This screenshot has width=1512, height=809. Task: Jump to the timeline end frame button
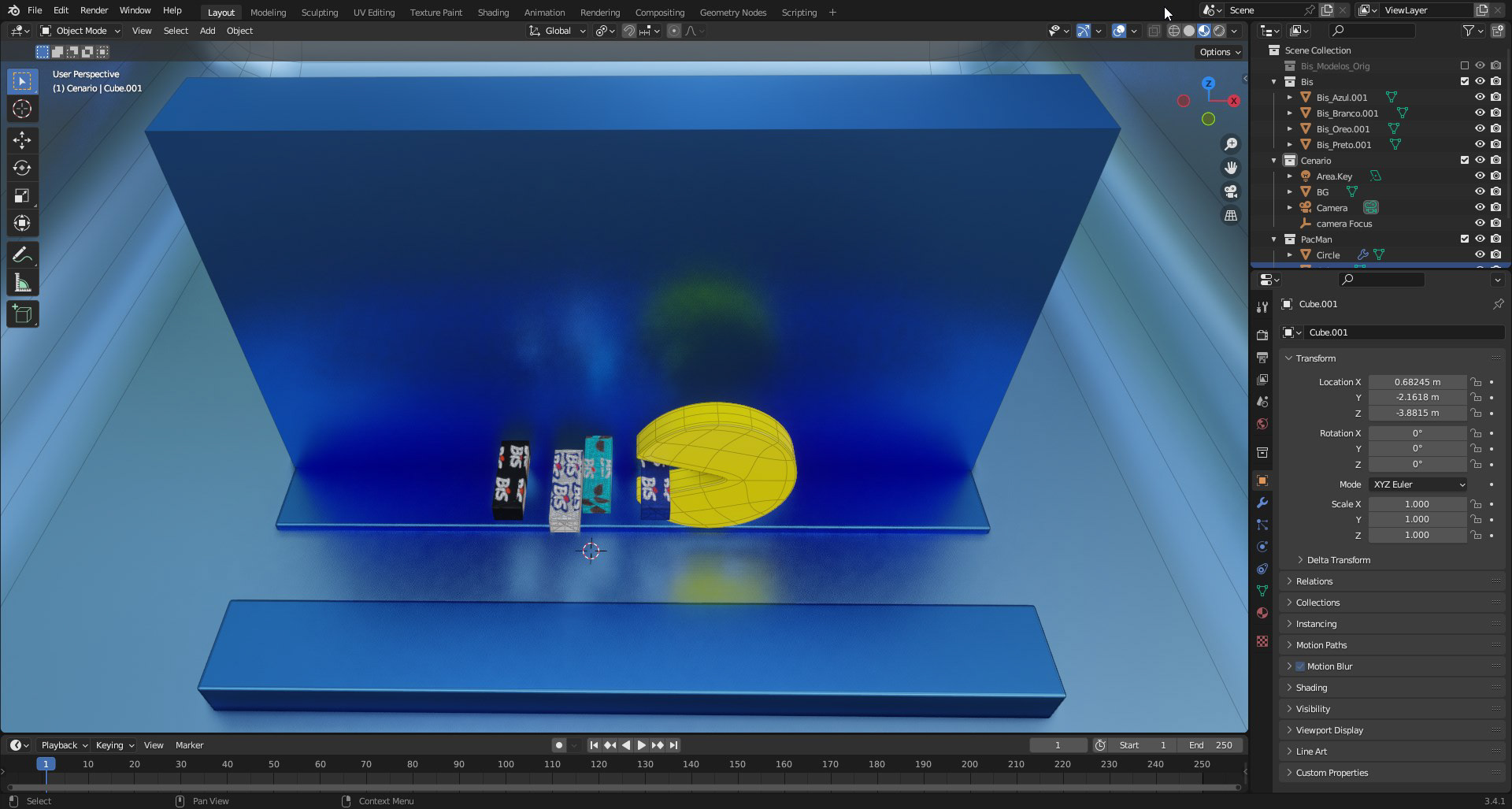coord(673,745)
